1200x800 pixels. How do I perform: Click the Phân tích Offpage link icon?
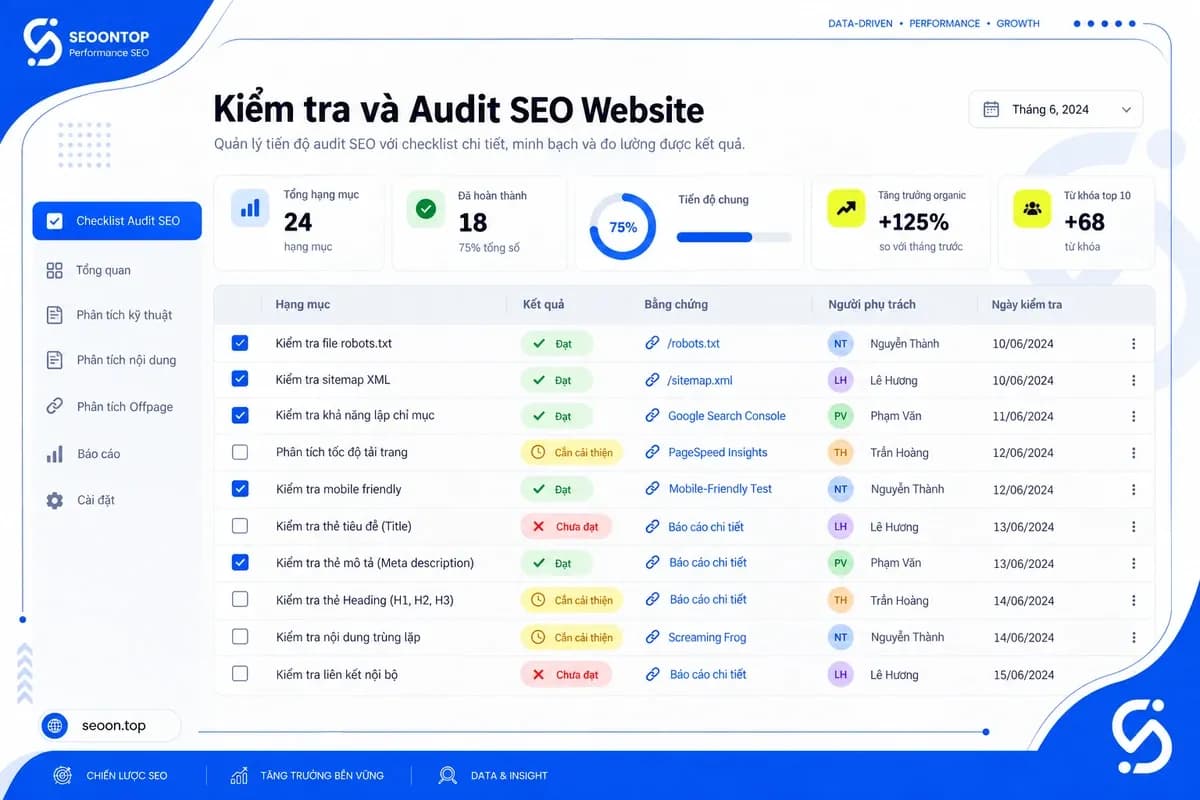[x=55, y=406]
